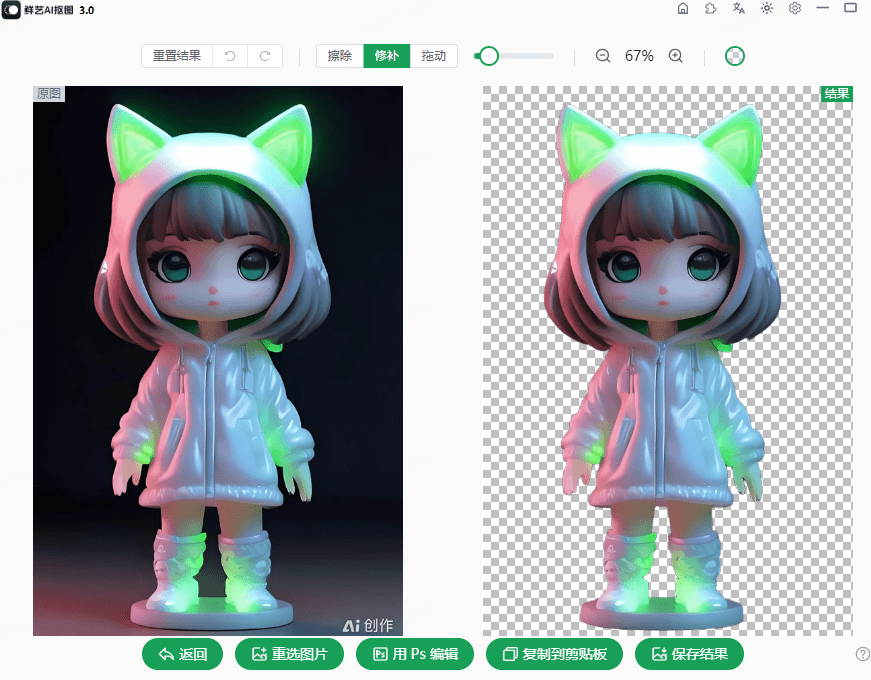This screenshot has height=680, width=871.
Task: Click the redo arrow icon
Action: click(265, 56)
